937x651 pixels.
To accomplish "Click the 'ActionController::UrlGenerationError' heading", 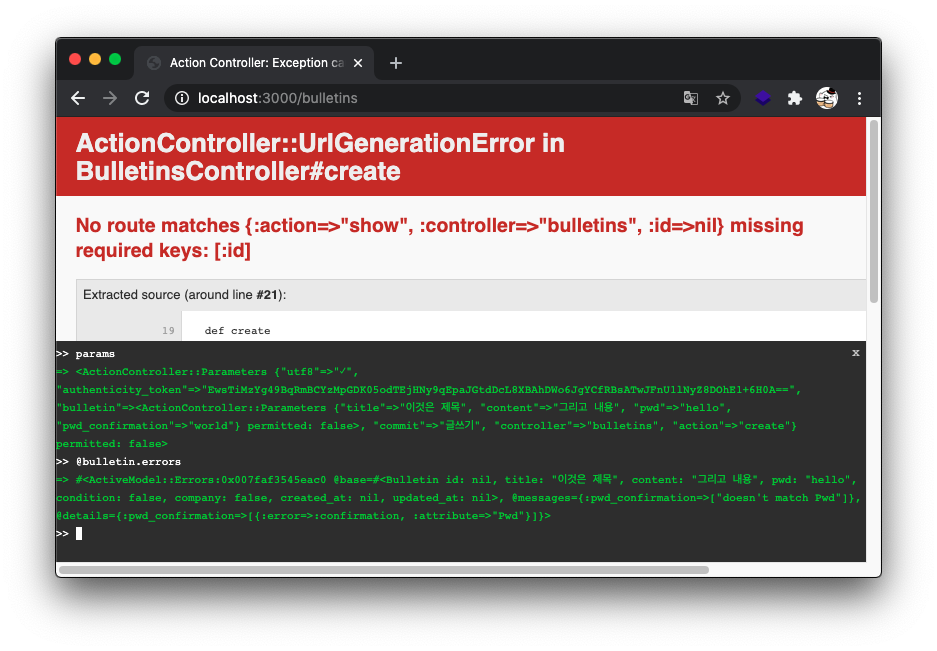I will coord(320,157).
